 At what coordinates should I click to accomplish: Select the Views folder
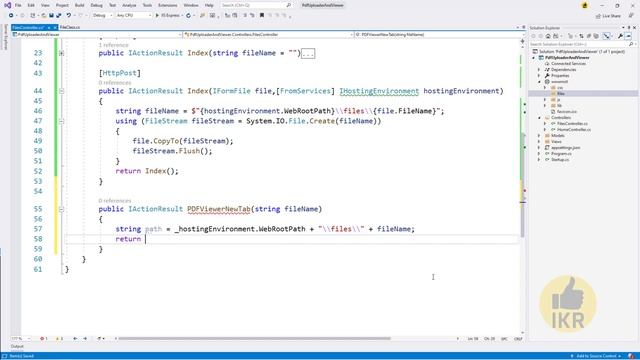tap(556, 141)
